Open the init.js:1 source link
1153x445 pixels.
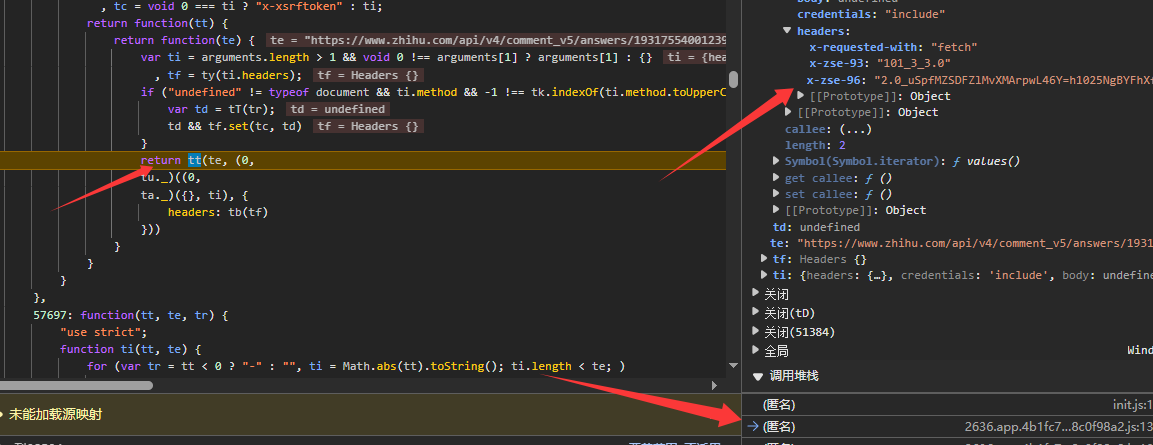point(1132,405)
